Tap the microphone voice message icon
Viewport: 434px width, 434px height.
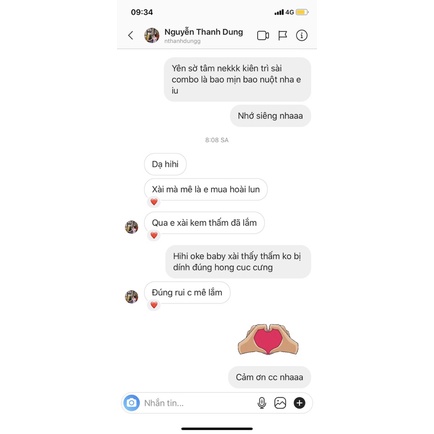tap(262, 403)
